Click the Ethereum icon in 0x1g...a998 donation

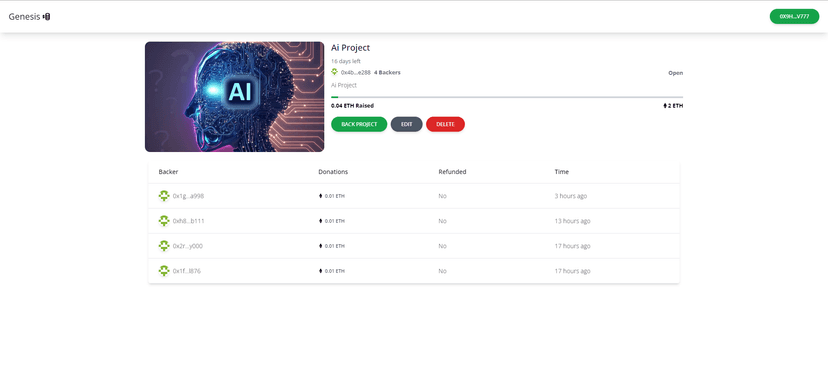(321, 196)
